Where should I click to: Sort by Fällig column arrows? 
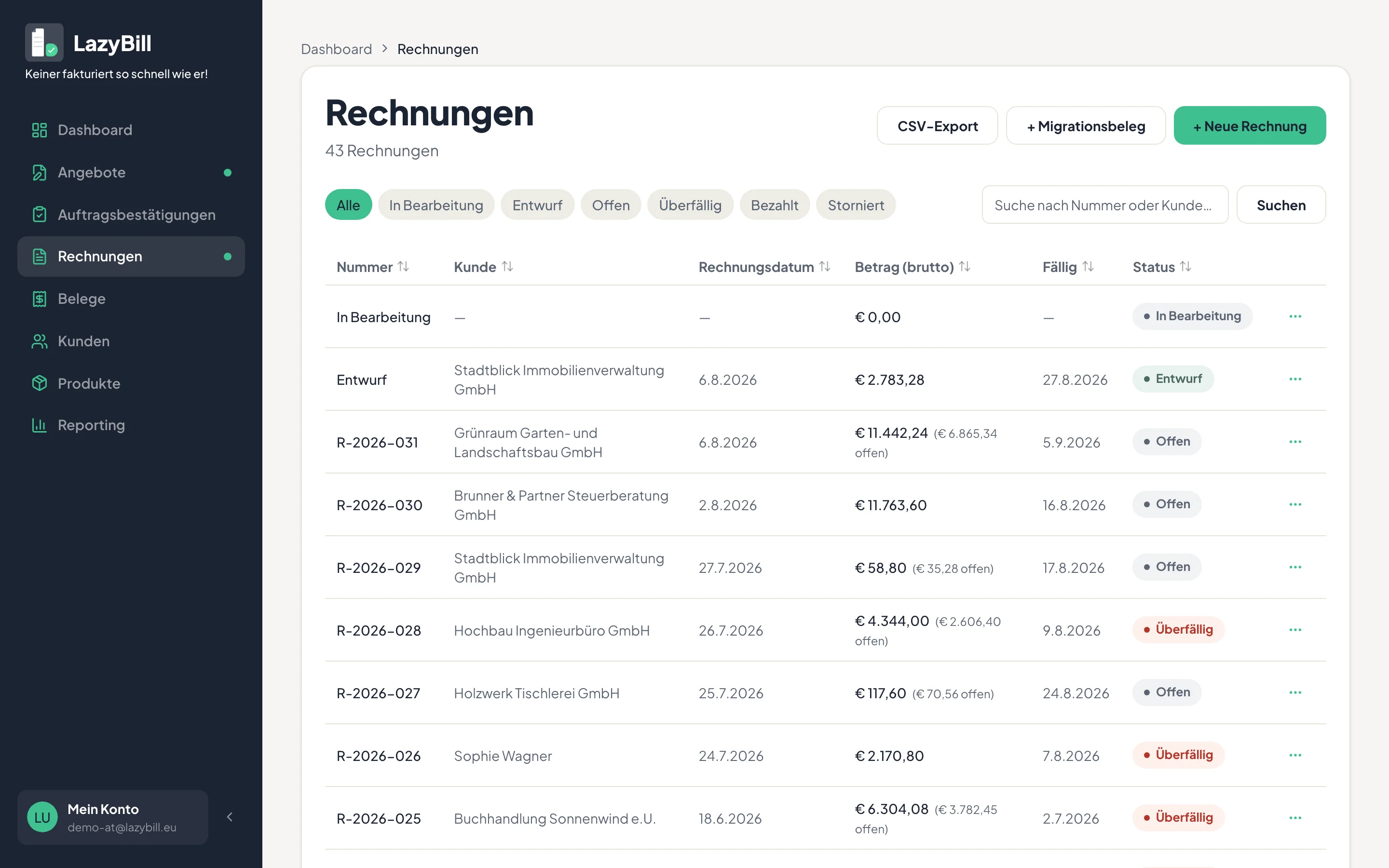click(1088, 267)
